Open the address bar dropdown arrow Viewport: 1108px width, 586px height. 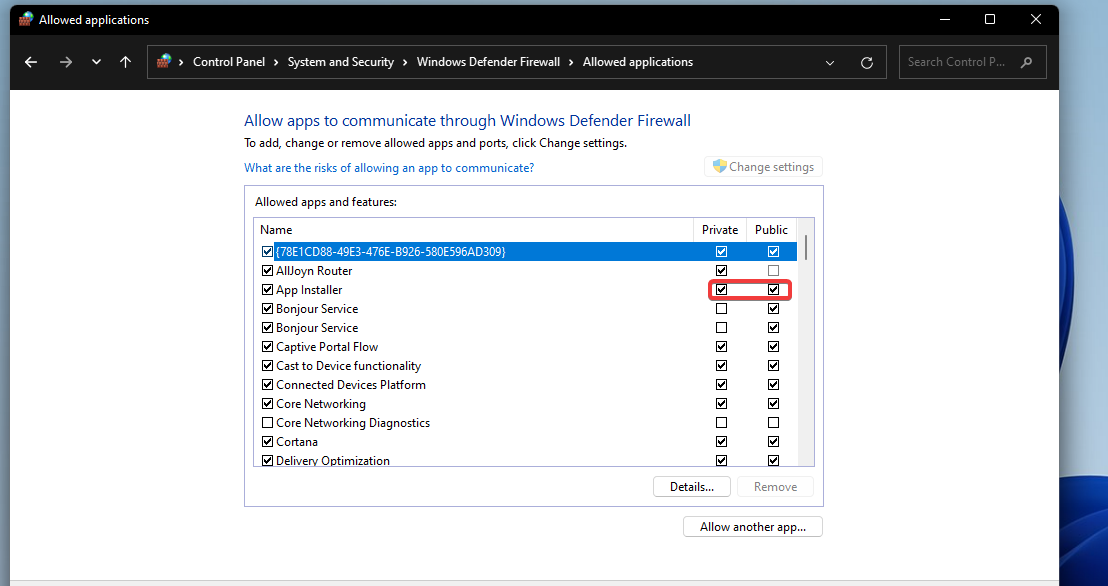click(x=829, y=61)
